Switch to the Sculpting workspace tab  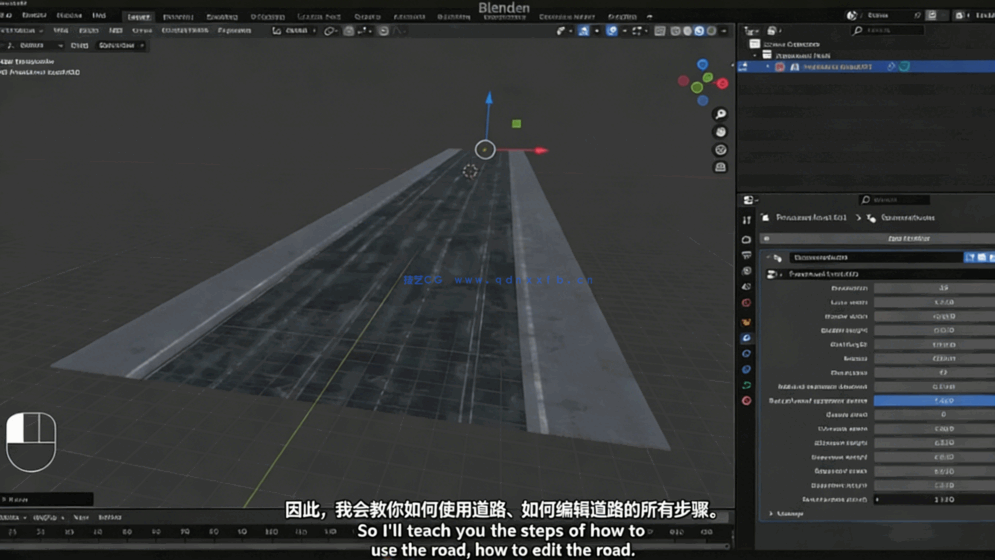(x=222, y=17)
